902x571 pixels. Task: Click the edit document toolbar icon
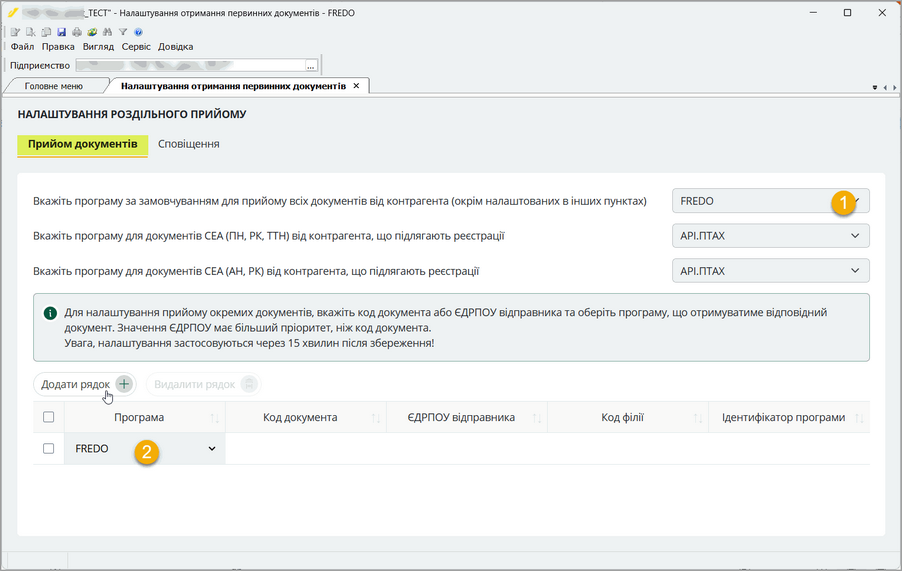(x=16, y=32)
